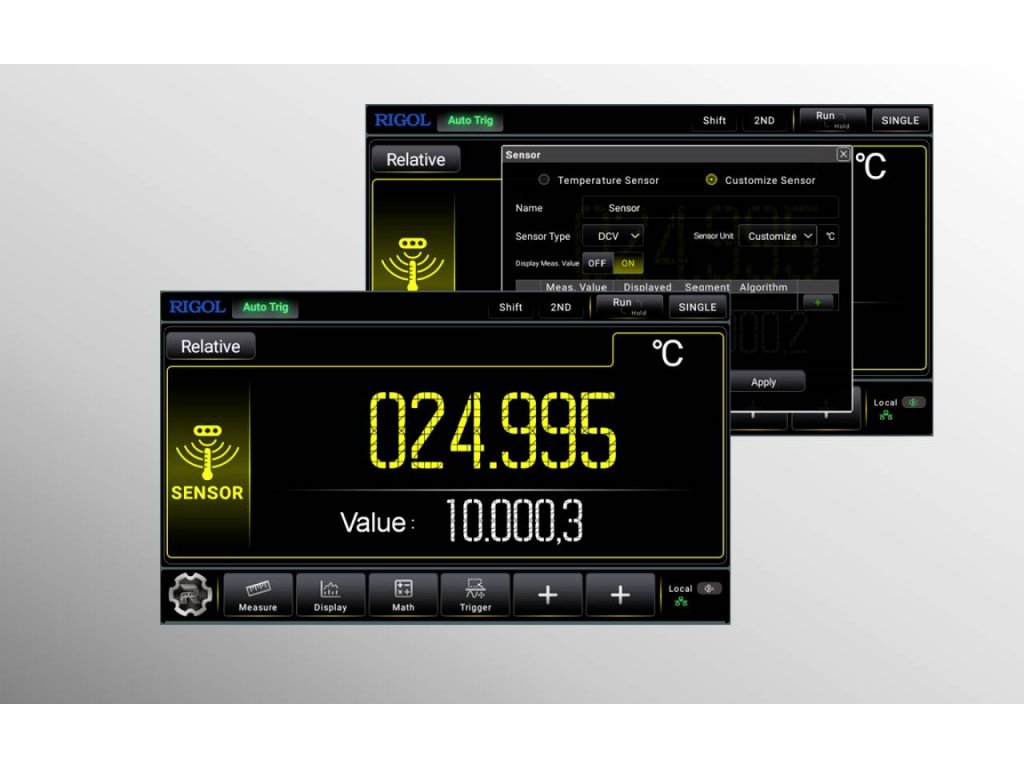The width and height of the screenshot is (1024, 768).
Task: Toggle the beeper sound icon in back window
Action: point(914,402)
